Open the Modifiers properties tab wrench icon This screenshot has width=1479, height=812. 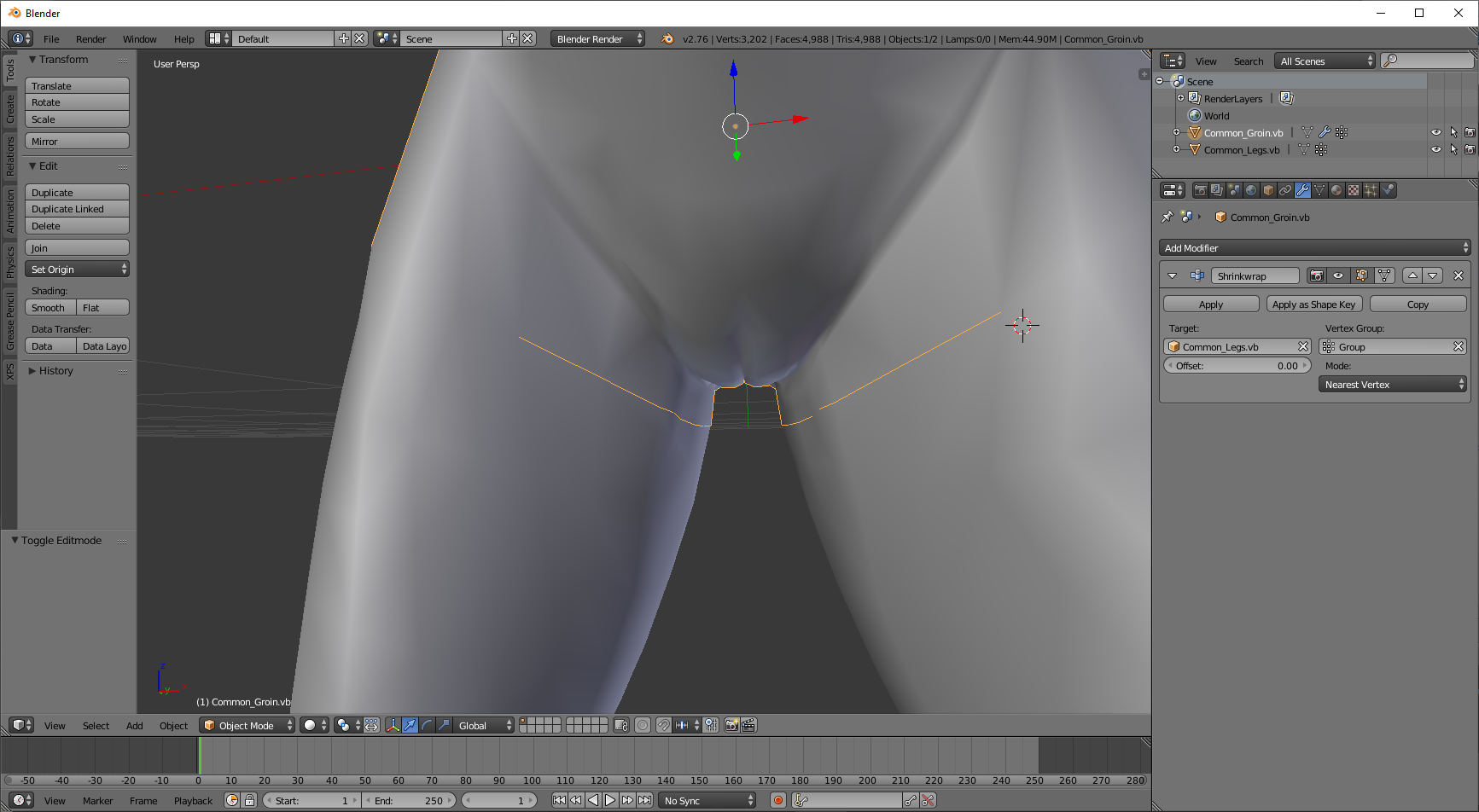pos(1302,190)
